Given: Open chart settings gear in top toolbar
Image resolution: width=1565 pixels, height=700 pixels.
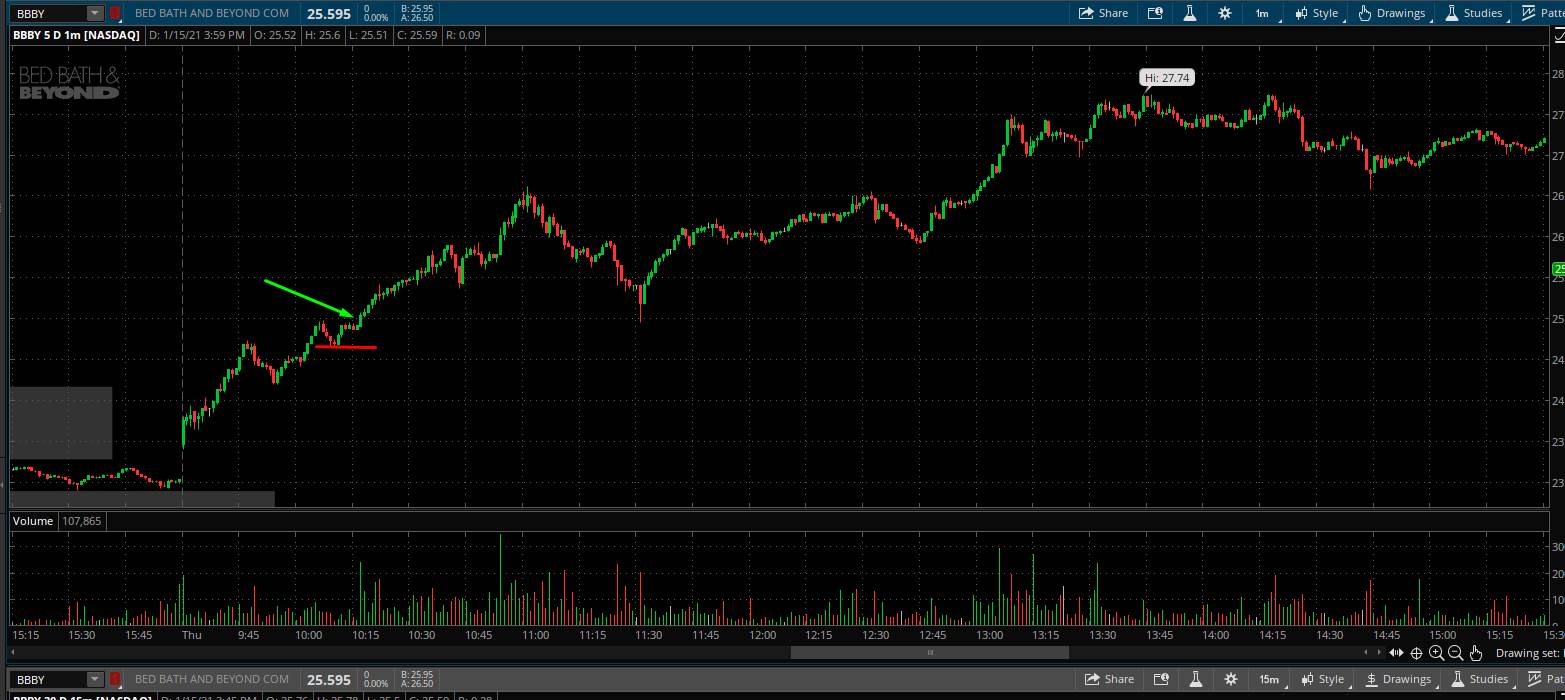Looking at the screenshot, I should (1225, 13).
